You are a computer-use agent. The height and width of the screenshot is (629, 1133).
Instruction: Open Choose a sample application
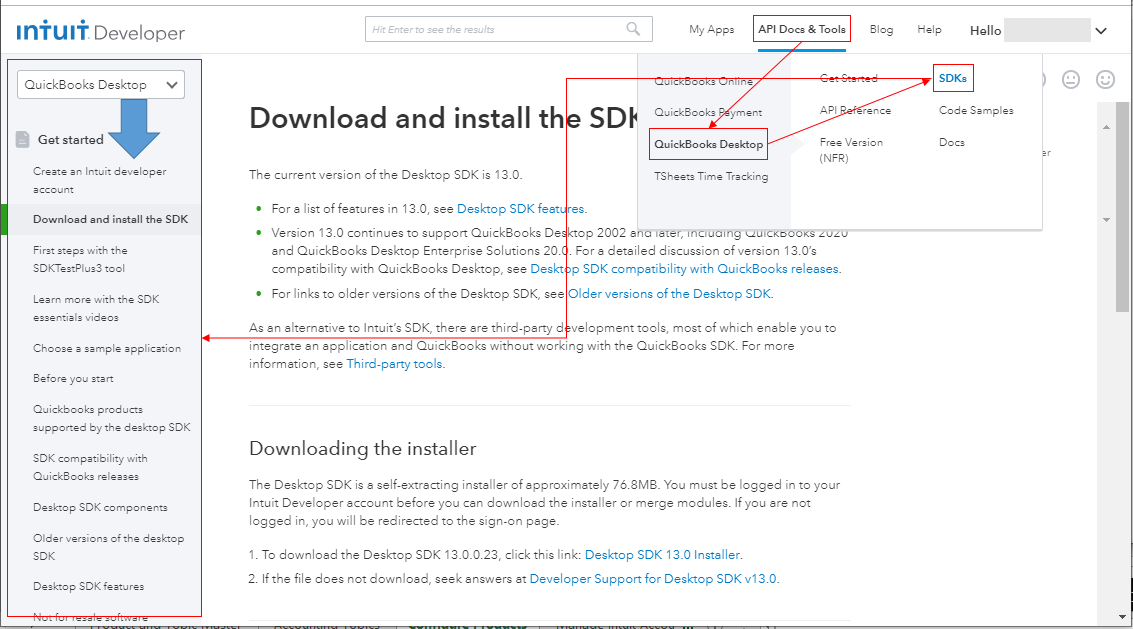pyautogui.click(x=107, y=348)
